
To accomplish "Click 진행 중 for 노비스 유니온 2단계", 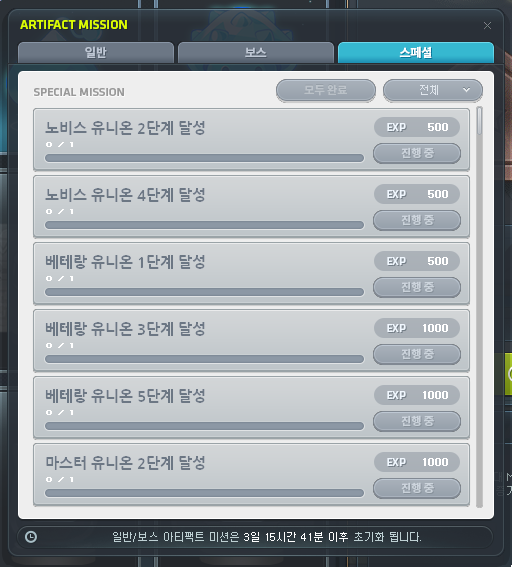I will click(417, 153).
